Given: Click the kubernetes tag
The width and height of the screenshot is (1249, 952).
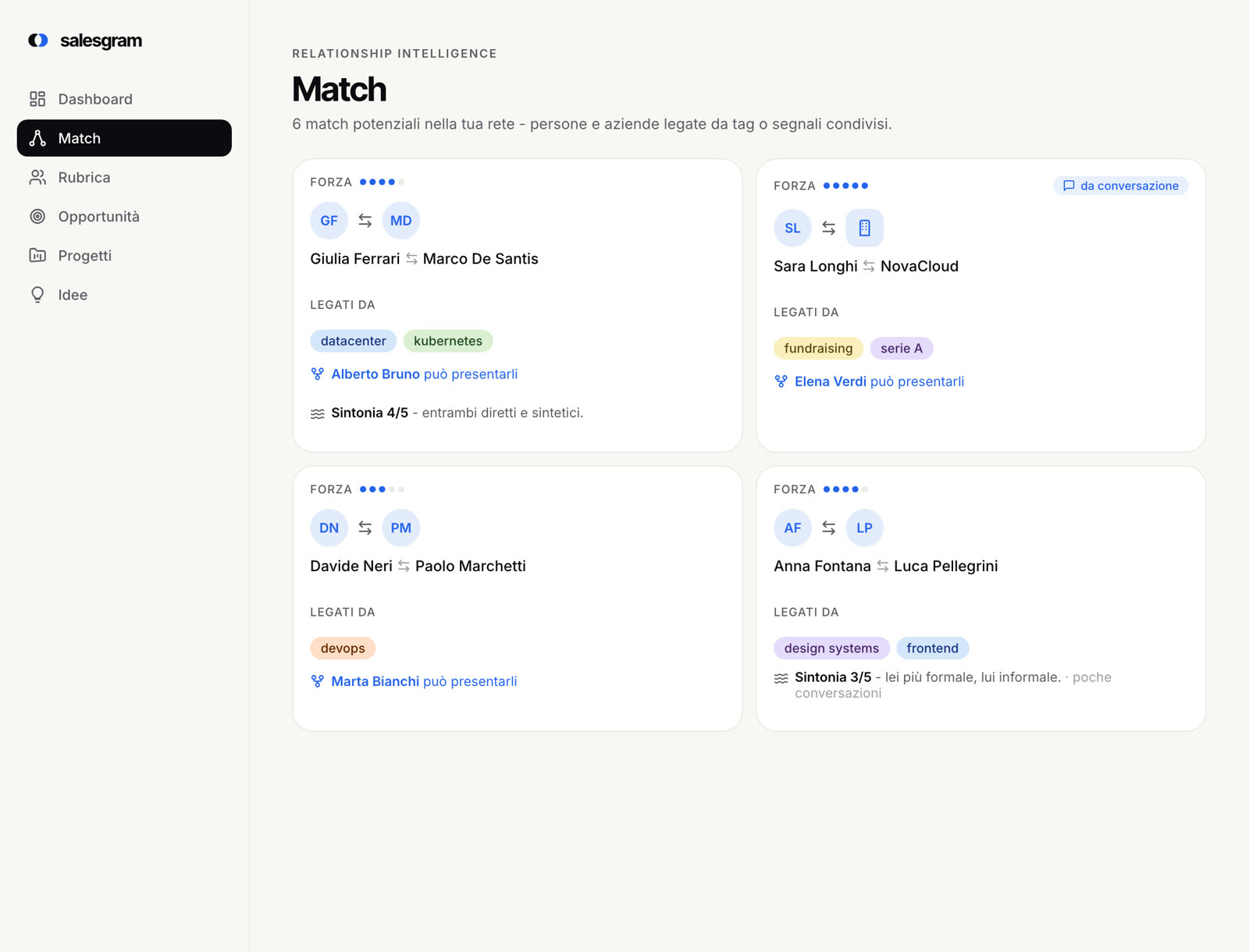Looking at the screenshot, I should click(x=448, y=341).
